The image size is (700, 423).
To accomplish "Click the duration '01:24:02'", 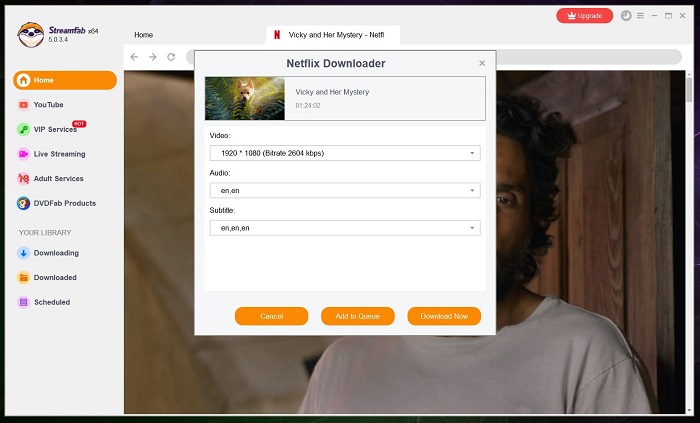I will 308,106.
